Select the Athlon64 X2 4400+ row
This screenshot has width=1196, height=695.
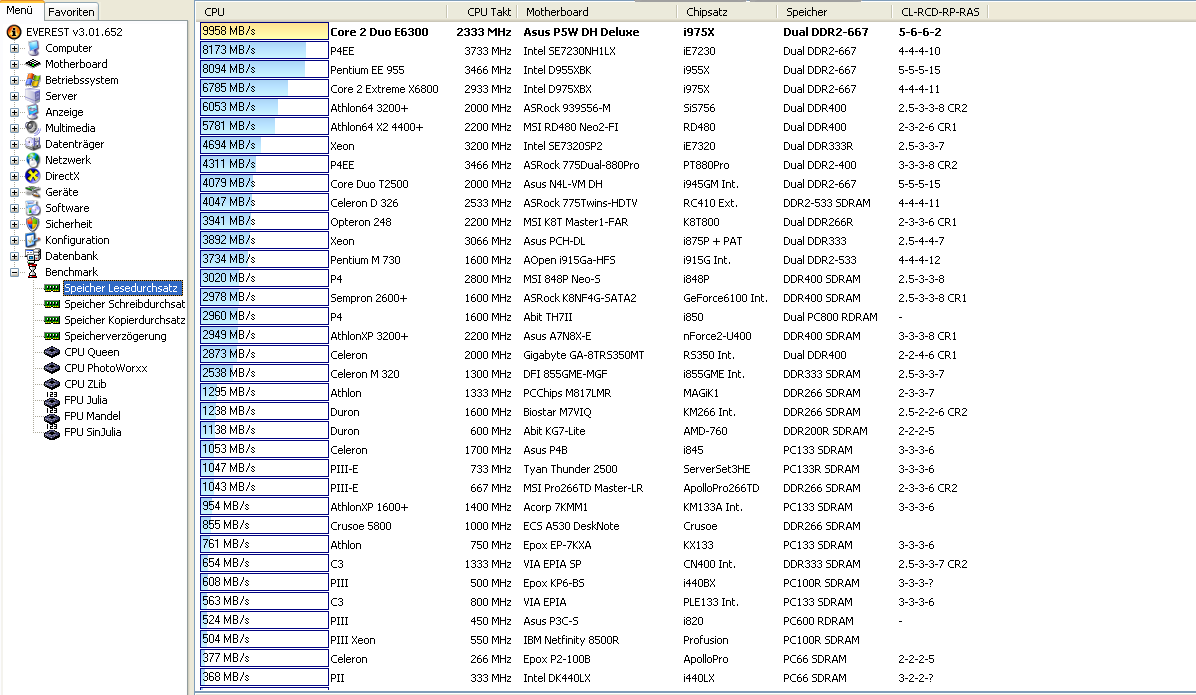pyautogui.click(x=595, y=127)
